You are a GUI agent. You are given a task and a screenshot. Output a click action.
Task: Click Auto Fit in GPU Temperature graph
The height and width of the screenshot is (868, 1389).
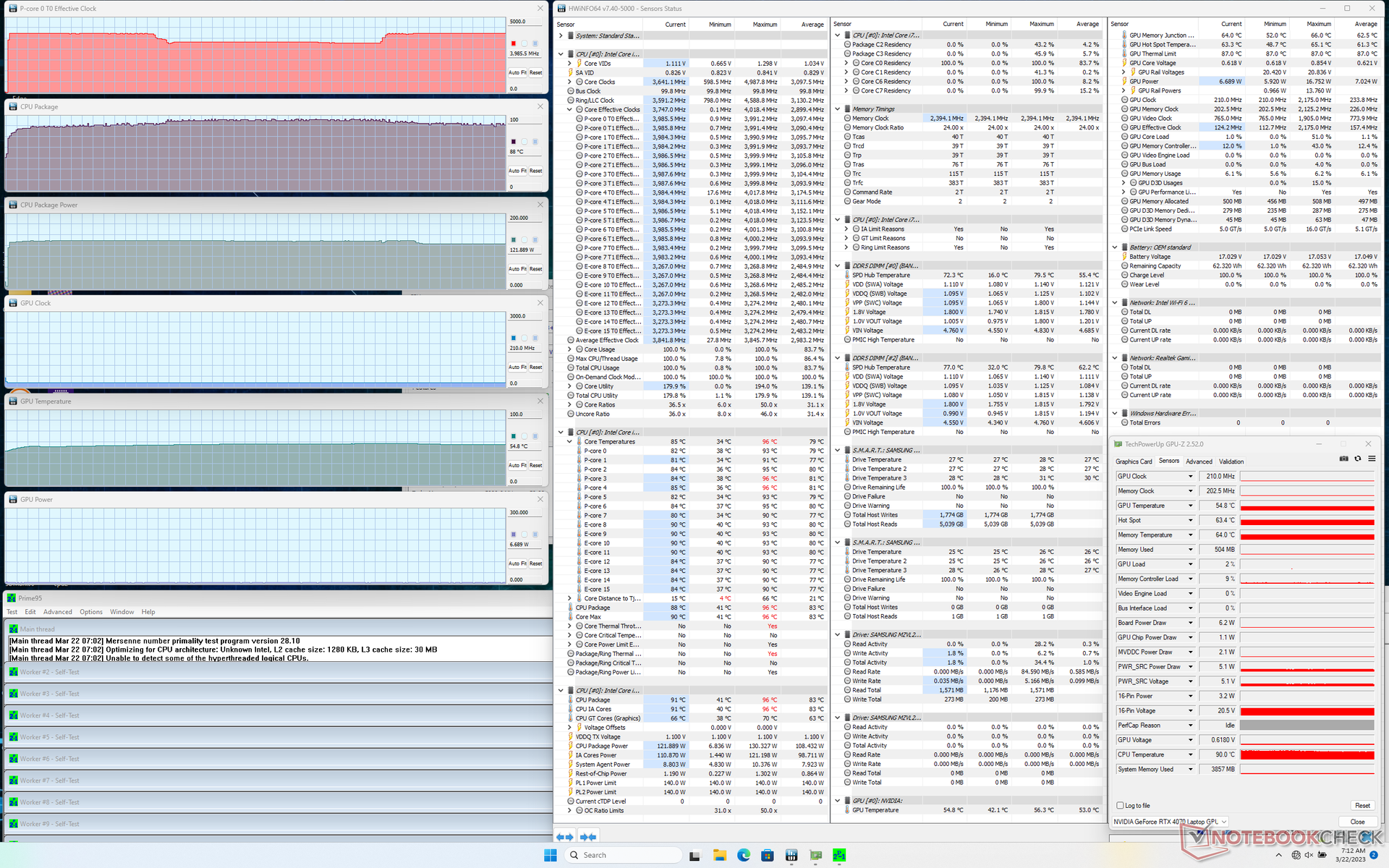point(518,465)
